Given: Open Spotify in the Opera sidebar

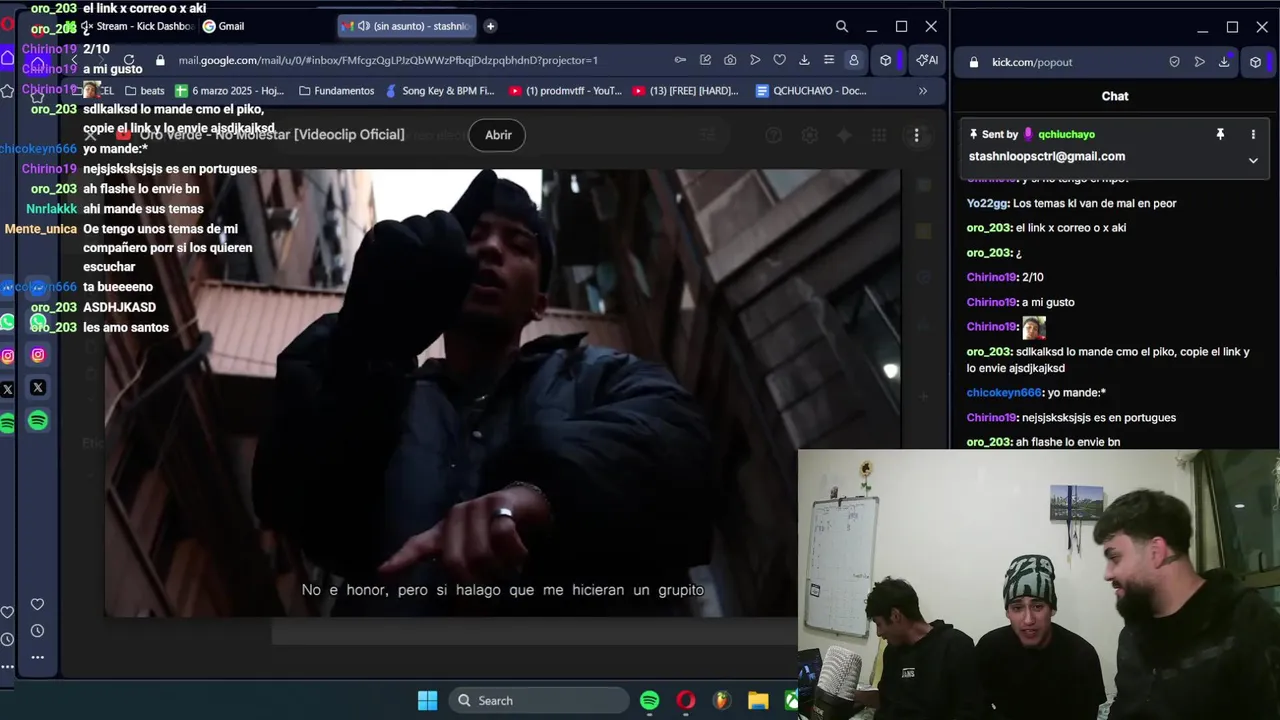Looking at the screenshot, I should tap(38, 421).
